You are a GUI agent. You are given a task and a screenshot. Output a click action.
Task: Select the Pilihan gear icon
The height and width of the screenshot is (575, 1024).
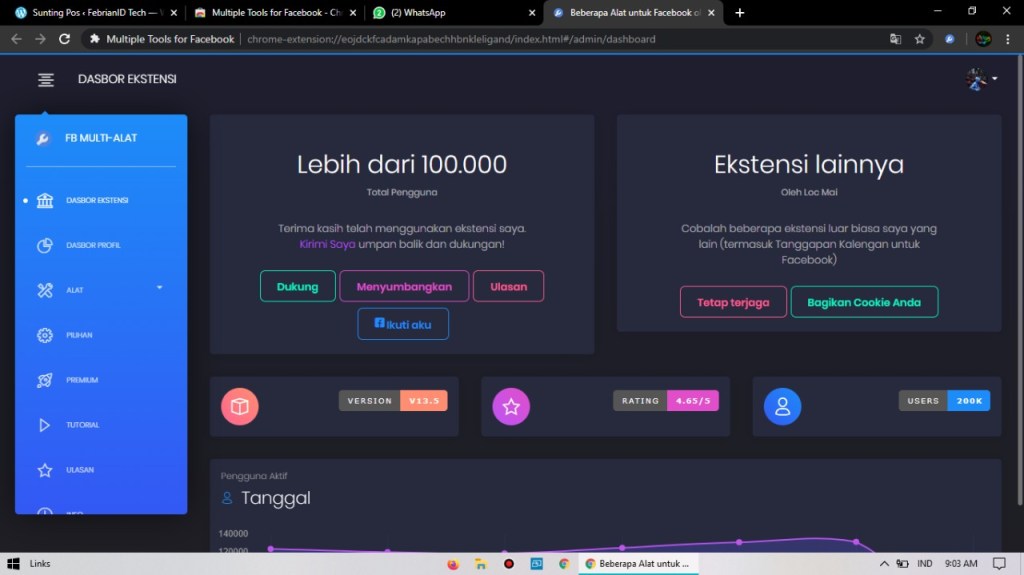[x=45, y=335]
